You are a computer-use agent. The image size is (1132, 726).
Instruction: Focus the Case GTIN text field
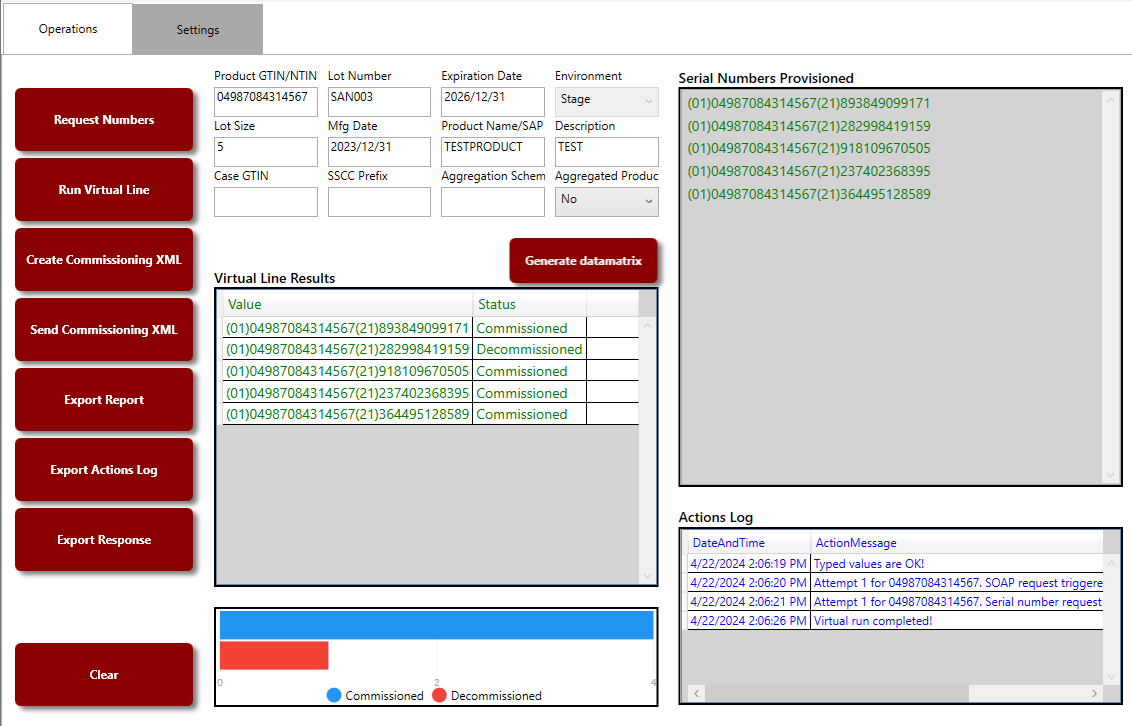point(266,202)
